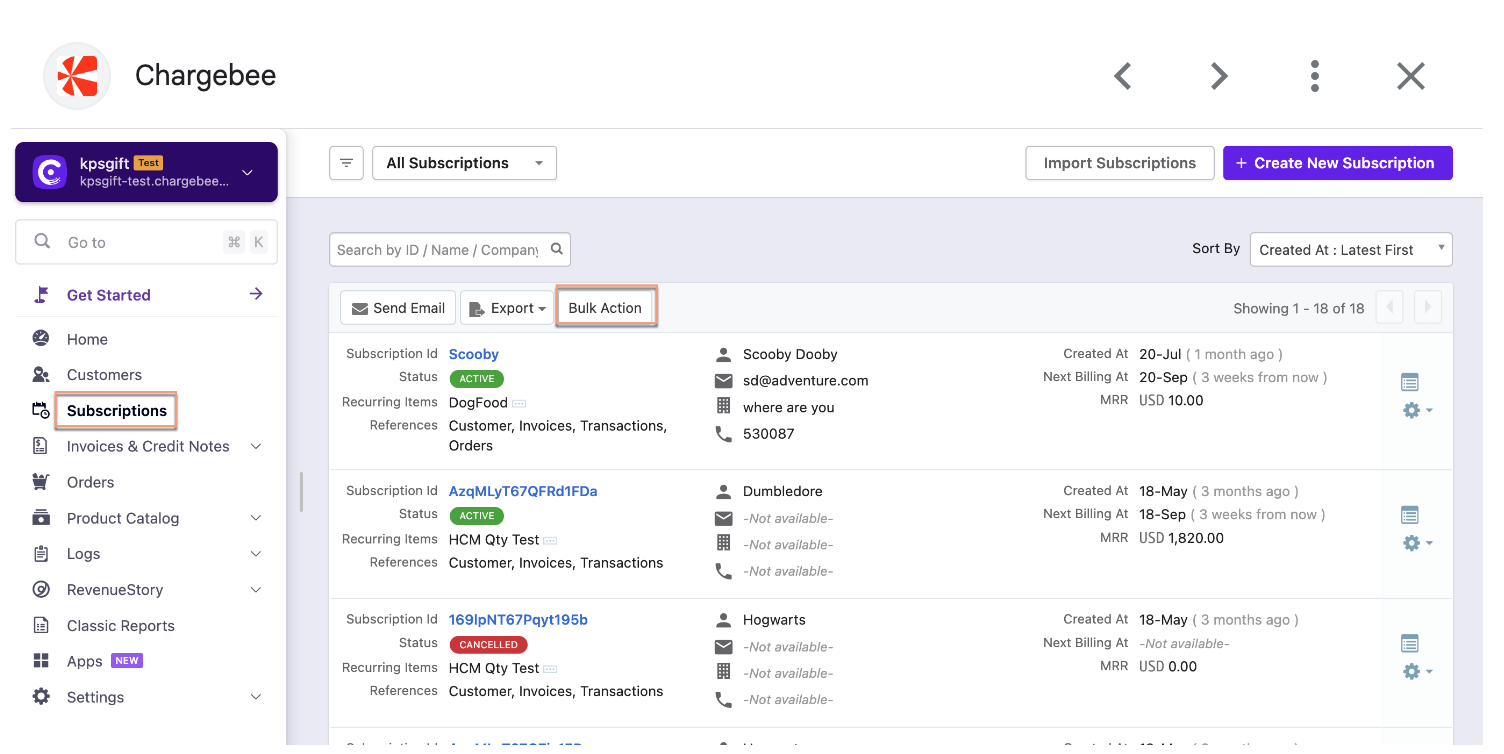Open gear actions menu for 169lpNT67Pqyt195b subscription
The width and height of the screenshot is (1504, 754).
pyautogui.click(x=1417, y=671)
